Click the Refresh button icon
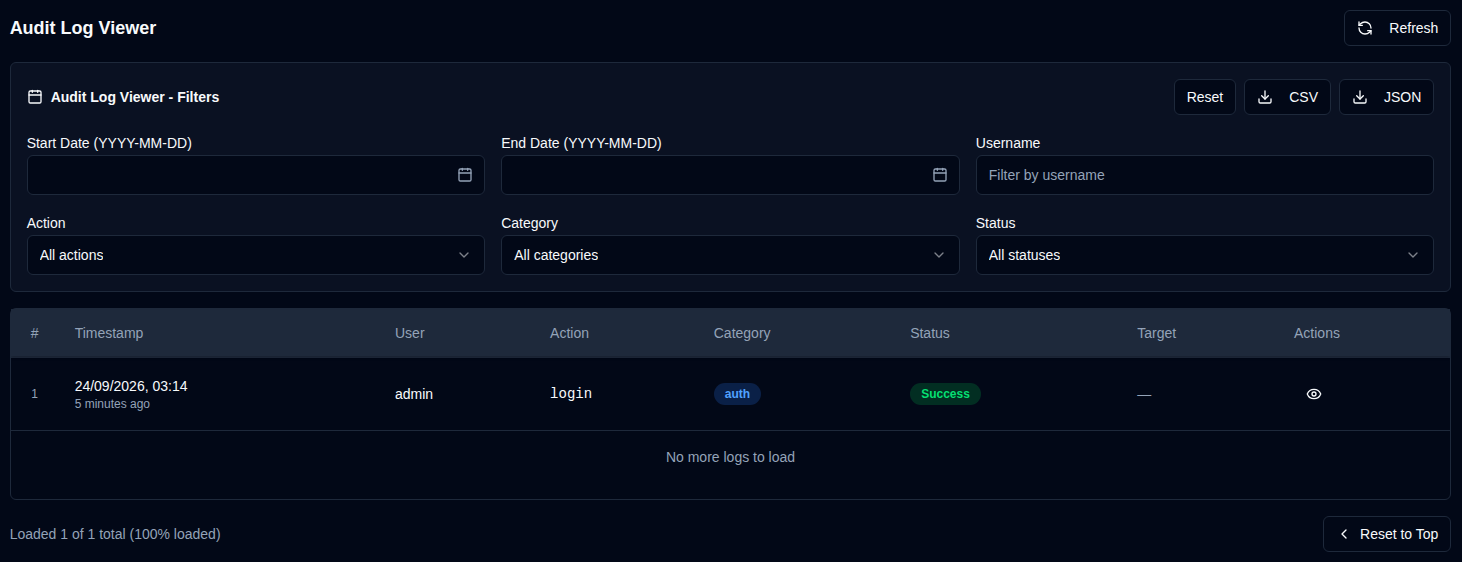 [1365, 28]
